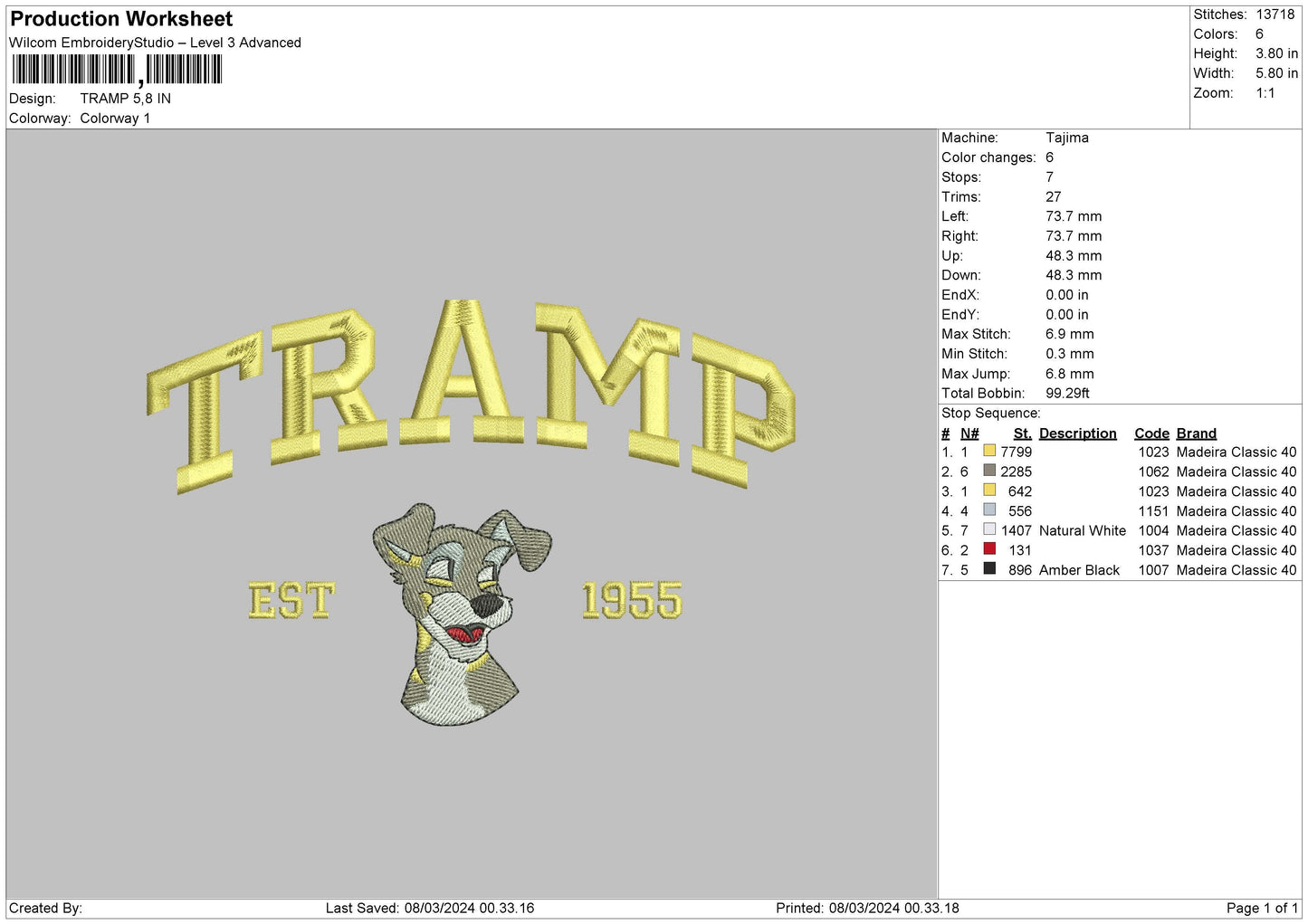Click the stitch count 2285 in row 2

(1016, 472)
